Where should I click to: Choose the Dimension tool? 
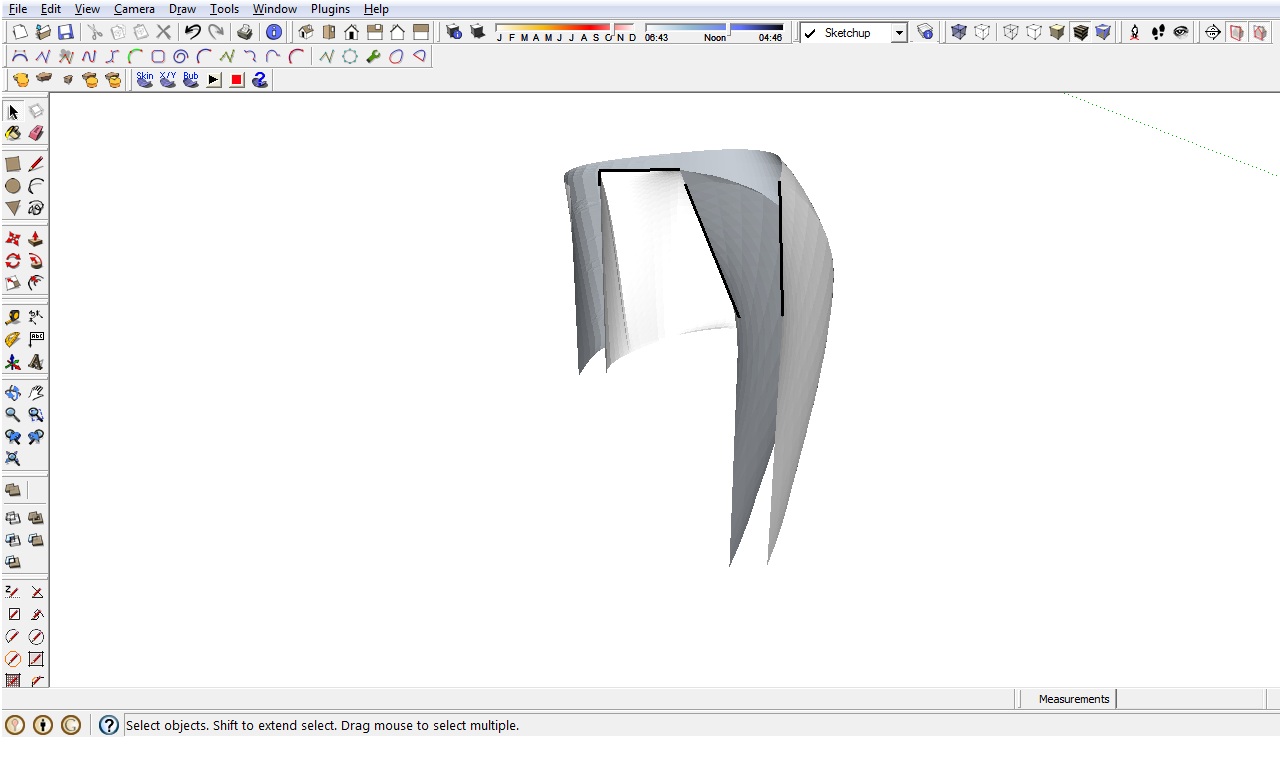pos(36,317)
